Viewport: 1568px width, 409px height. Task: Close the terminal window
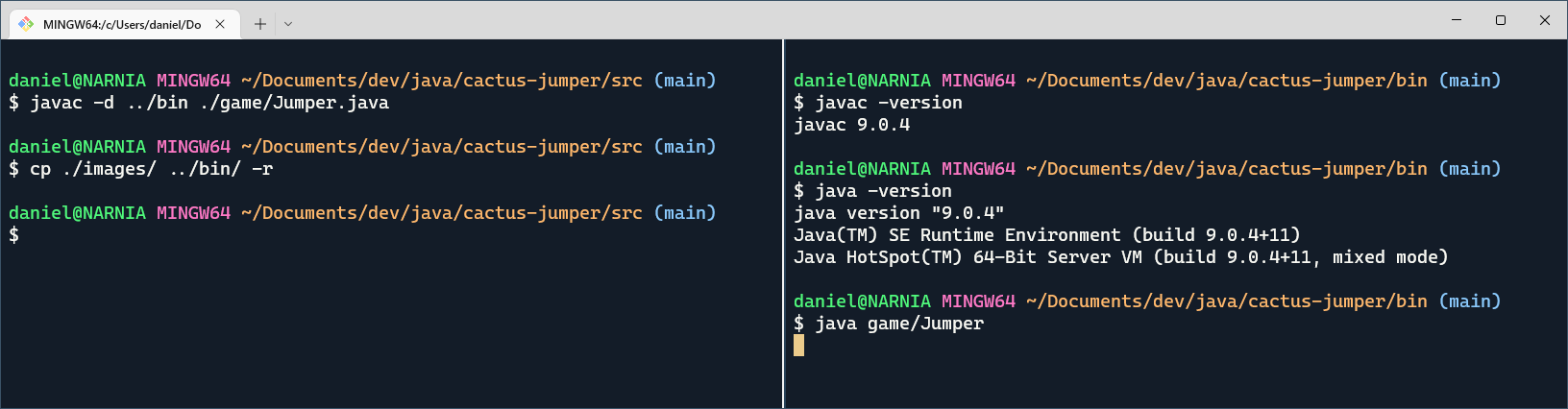1545,20
